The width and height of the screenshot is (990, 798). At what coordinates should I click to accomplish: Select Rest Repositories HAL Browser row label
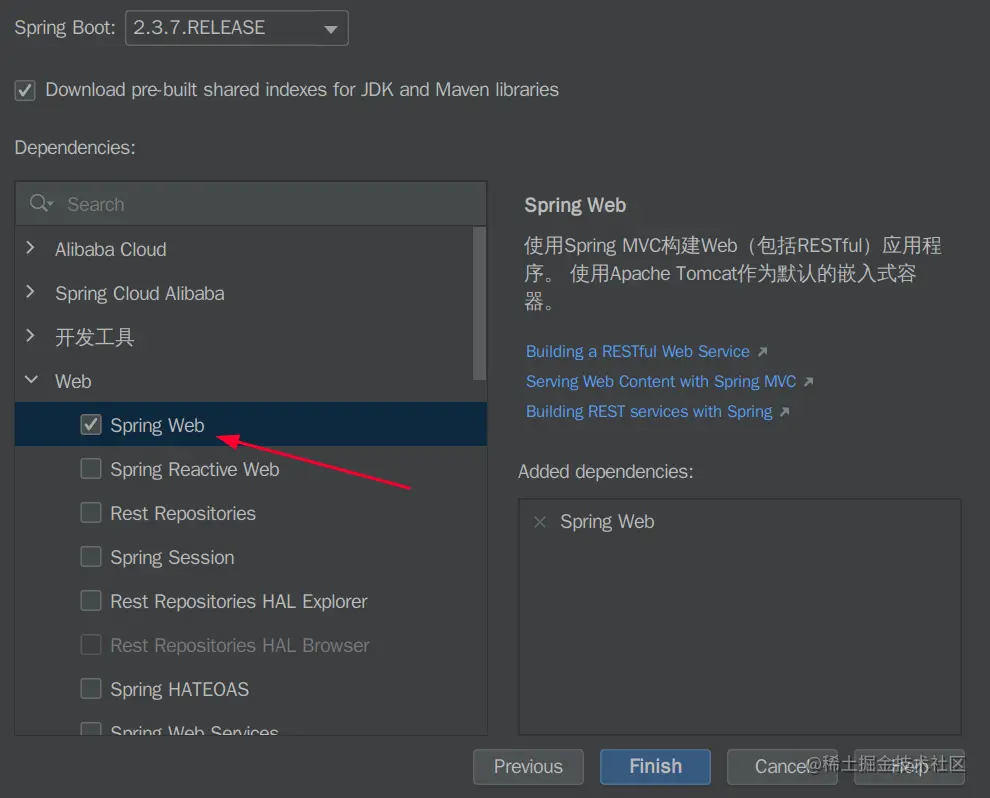click(240, 645)
